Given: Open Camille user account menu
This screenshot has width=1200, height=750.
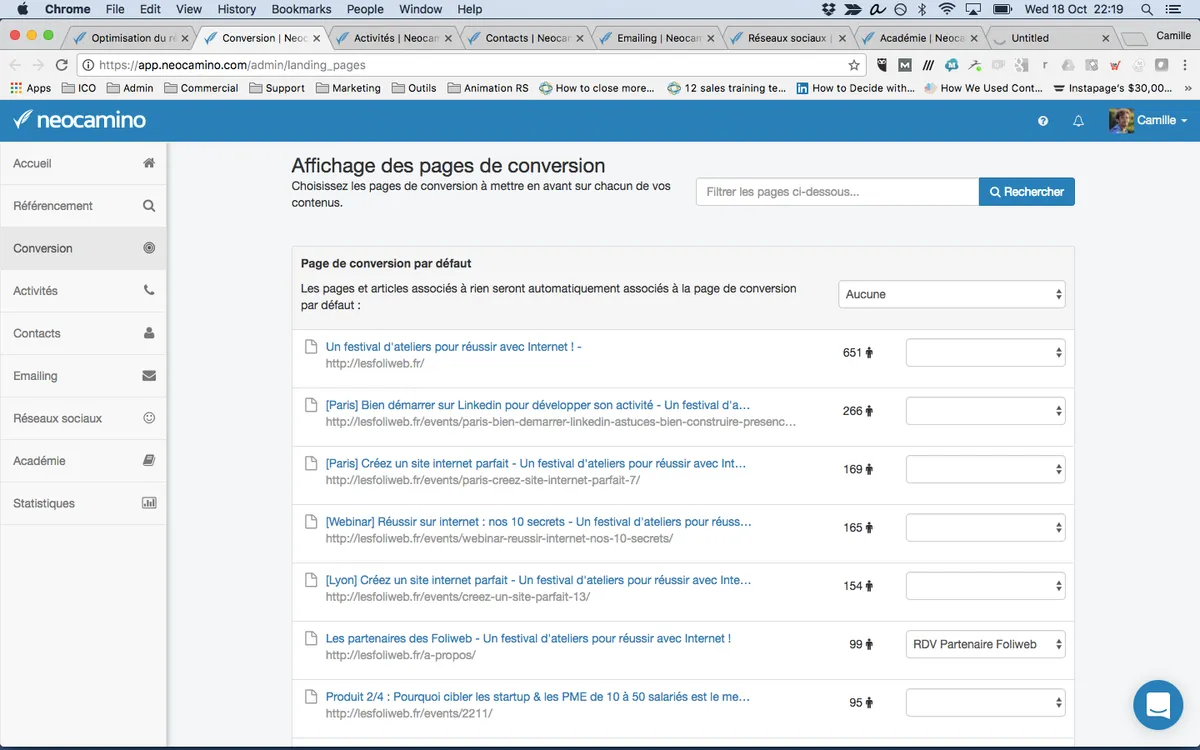Looking at the screenshot, I should coord(1149,120).
